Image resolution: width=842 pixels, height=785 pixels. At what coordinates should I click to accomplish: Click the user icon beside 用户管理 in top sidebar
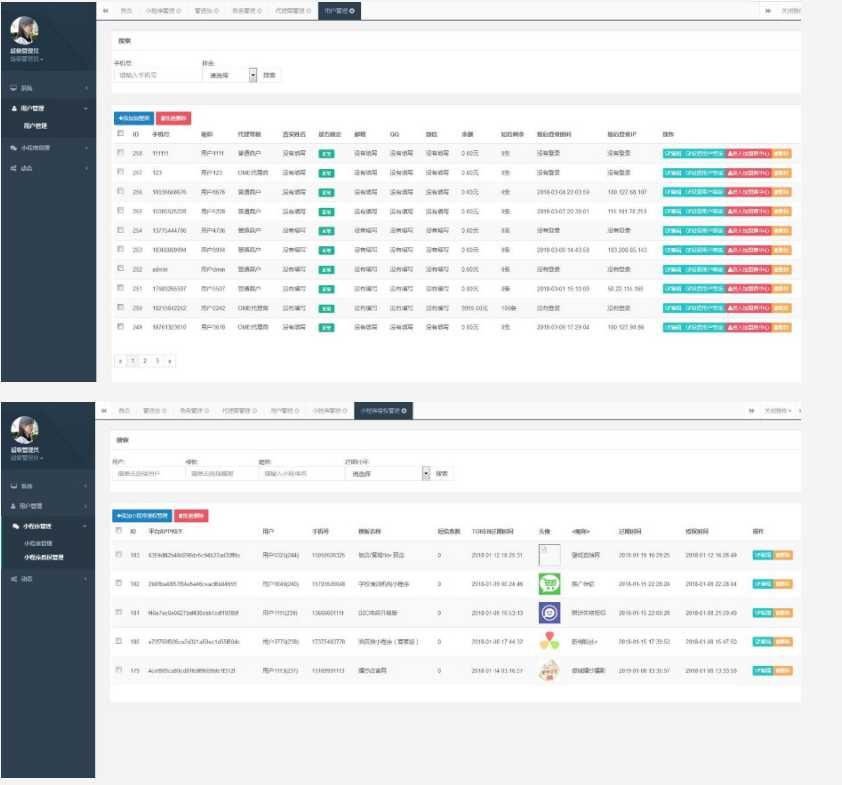click(x=14, y=108)
